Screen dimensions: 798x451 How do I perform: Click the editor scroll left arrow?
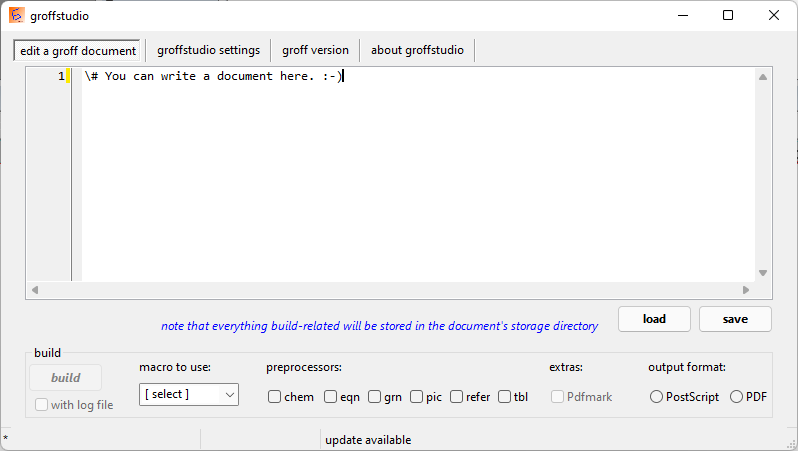[x=35, y=290]
